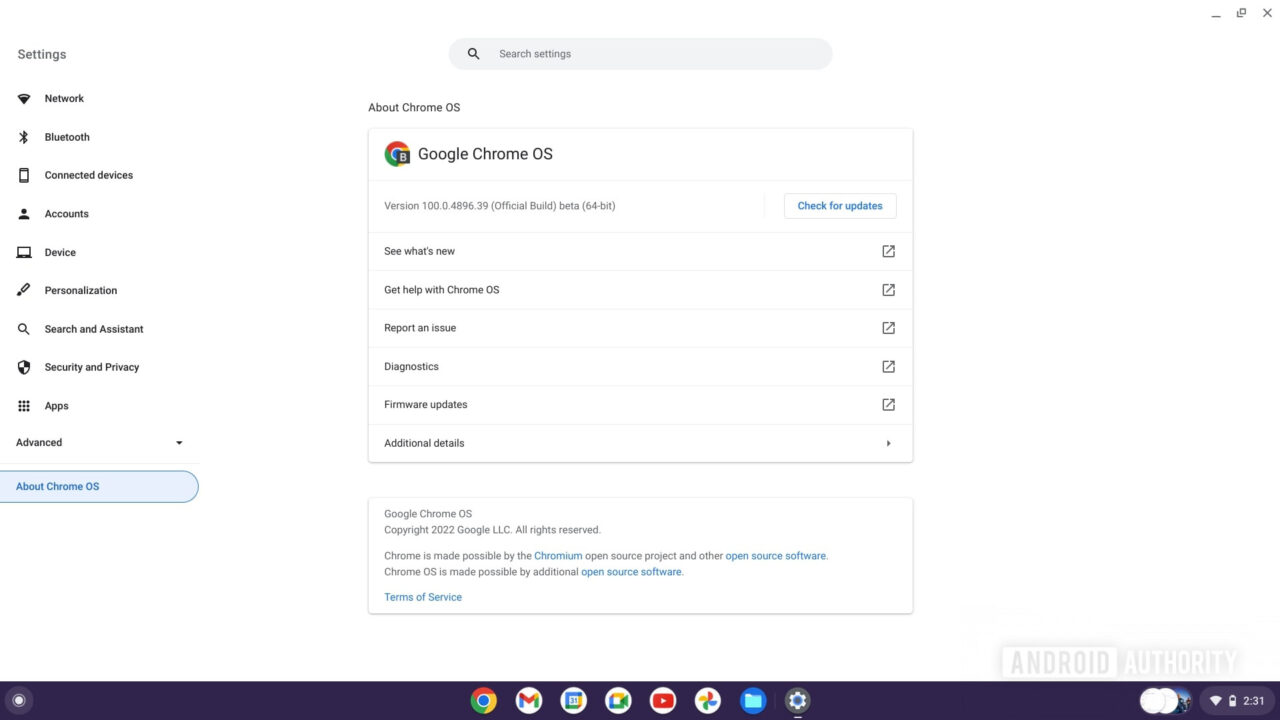Launch Google Photos from the shelf
This screenshot has height=720, width=1280.
point(708,700)
